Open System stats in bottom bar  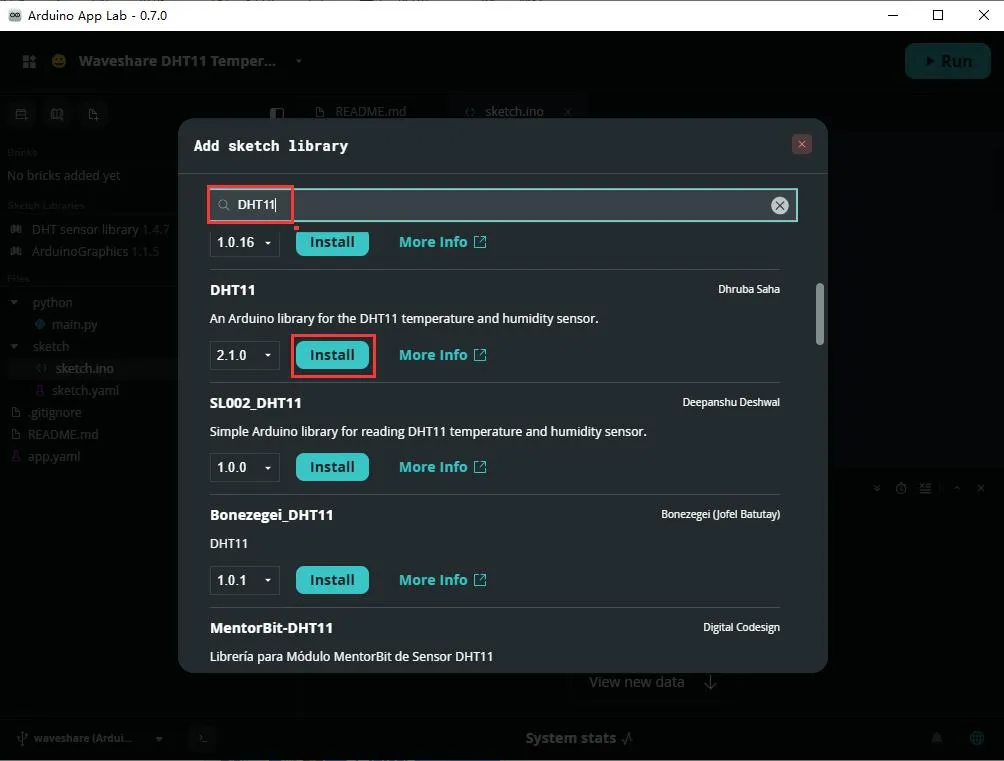coord(579,738)
